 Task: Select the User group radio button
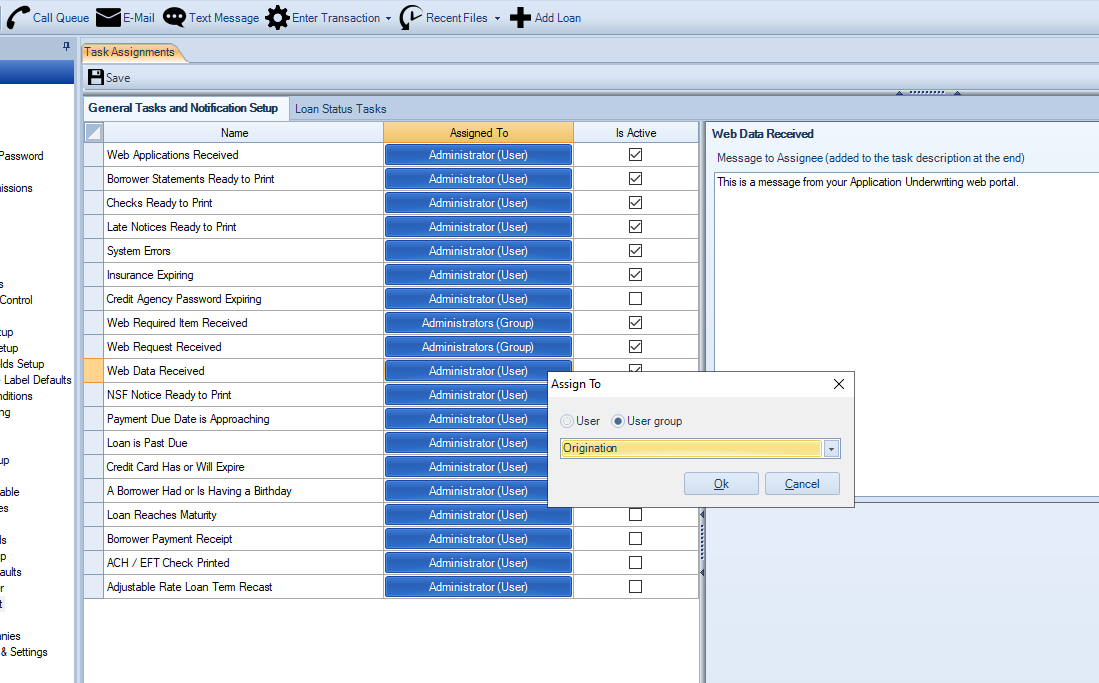[x=618, y=421]
